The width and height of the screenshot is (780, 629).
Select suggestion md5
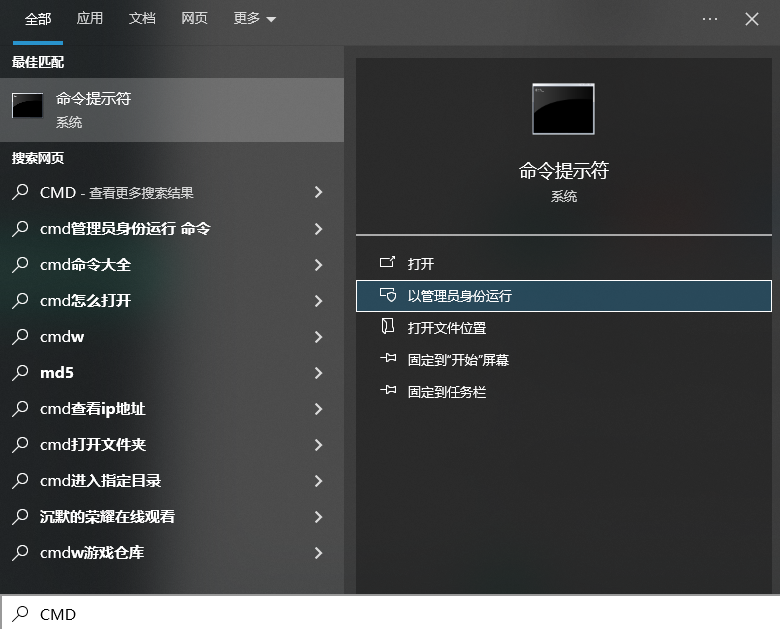pyautogui.click(x=172, y=373)
